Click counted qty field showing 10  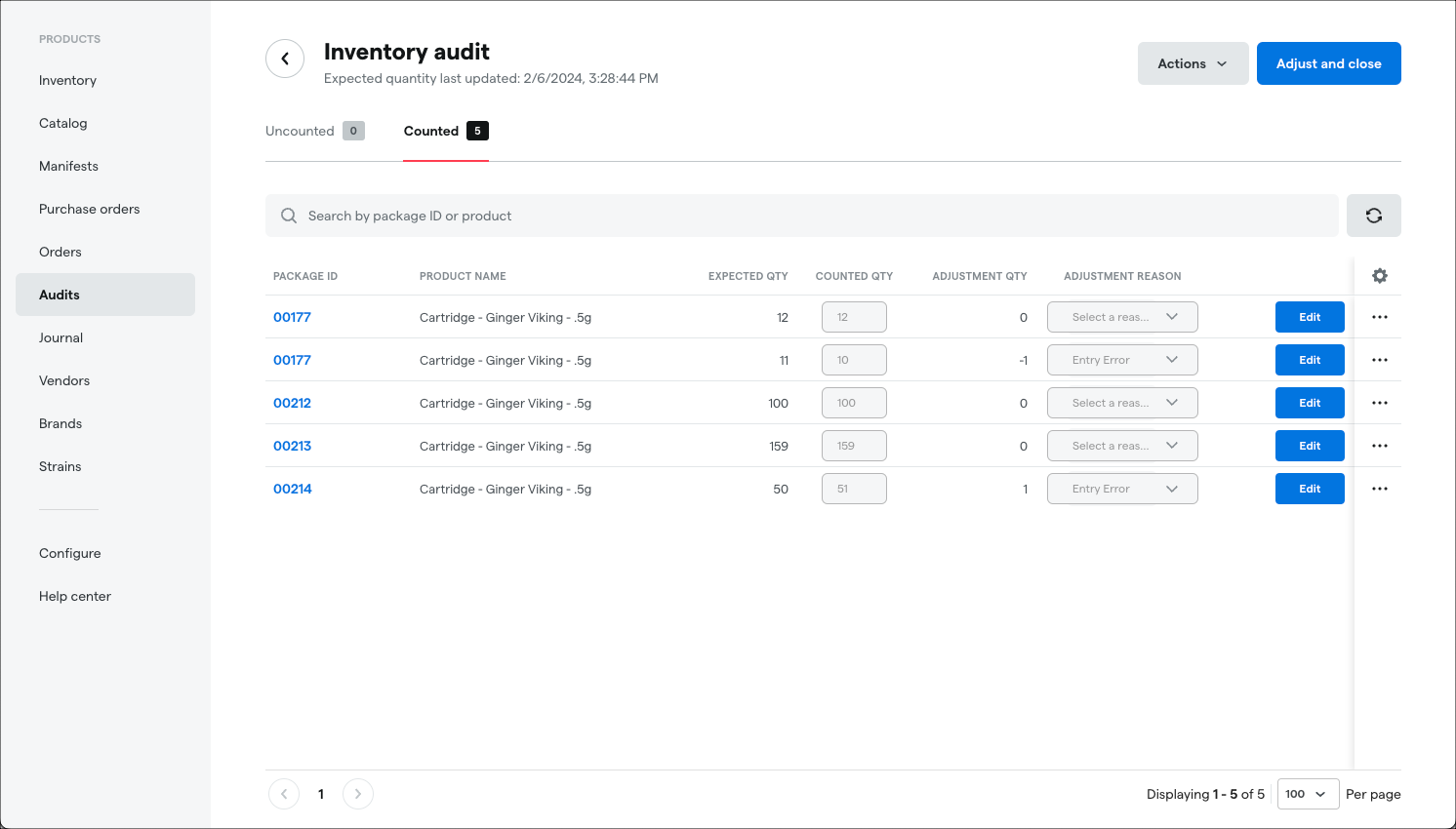pos(854,360)
